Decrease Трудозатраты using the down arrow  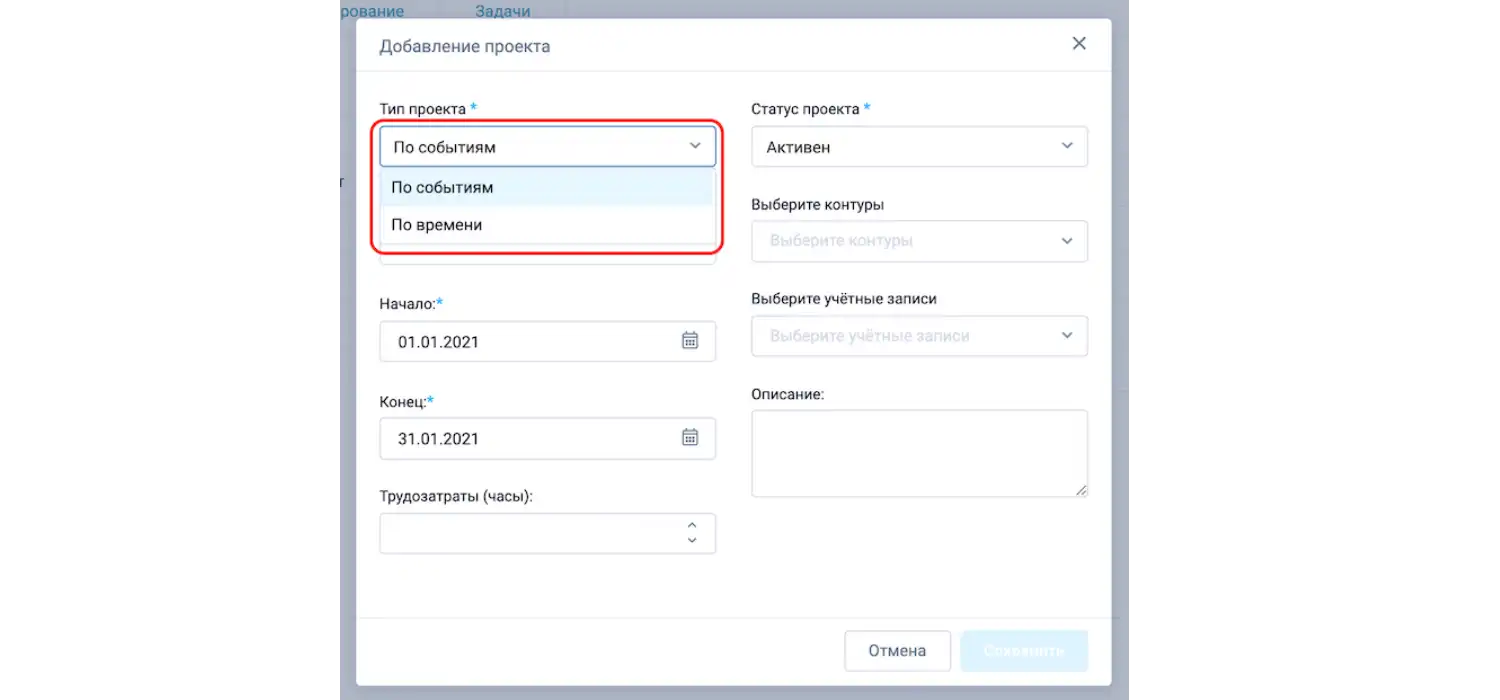pos(691,540)
